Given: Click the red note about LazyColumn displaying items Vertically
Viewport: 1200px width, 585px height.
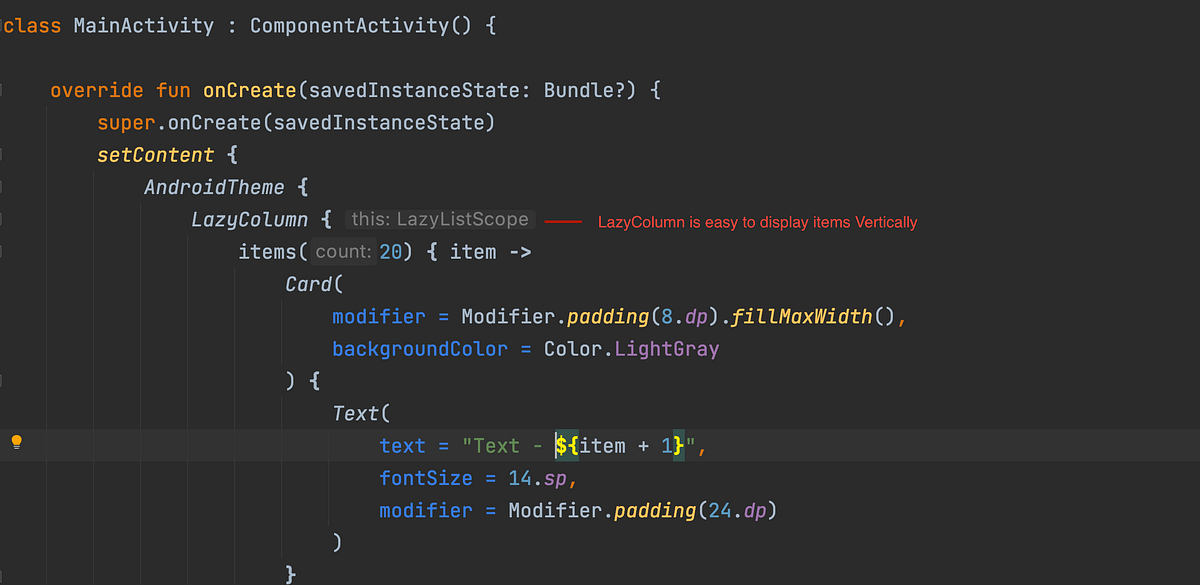Looking at the screenshot, I should (757, 222).
